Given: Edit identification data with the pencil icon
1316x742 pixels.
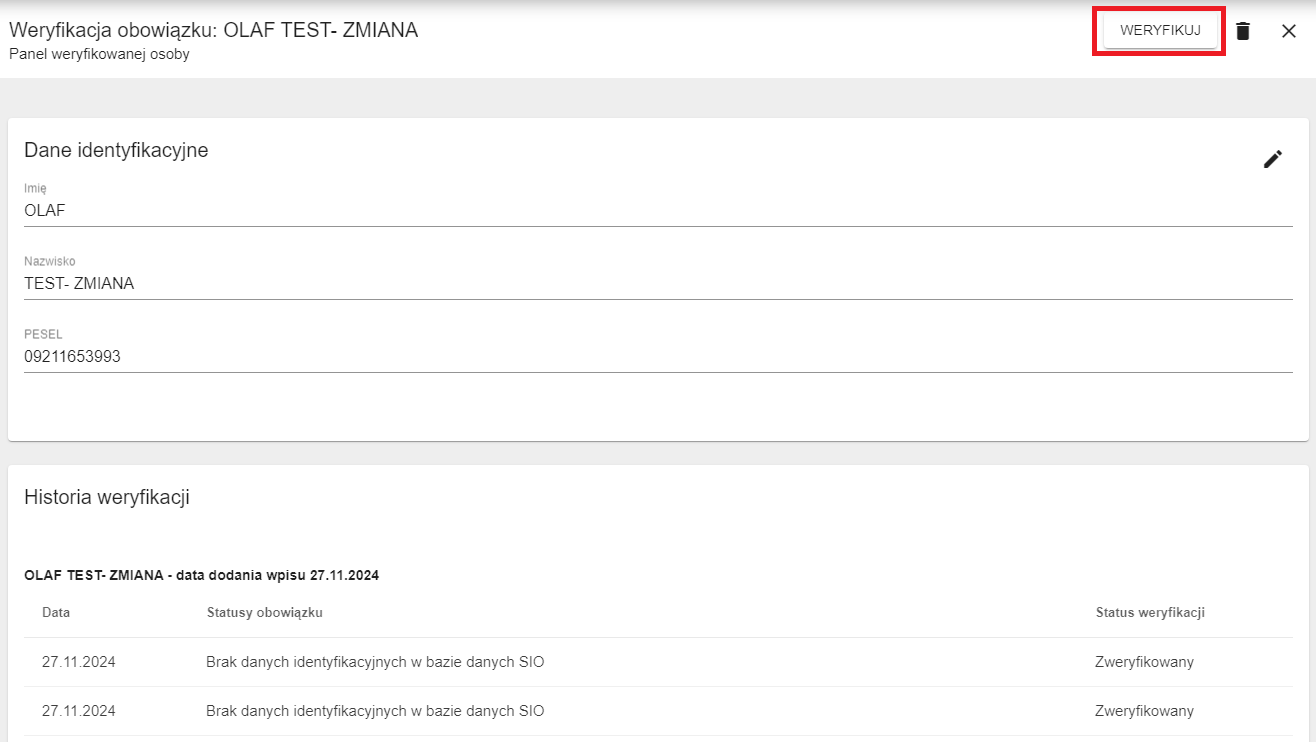Looking at the screenshot, I should (1272, 159).
